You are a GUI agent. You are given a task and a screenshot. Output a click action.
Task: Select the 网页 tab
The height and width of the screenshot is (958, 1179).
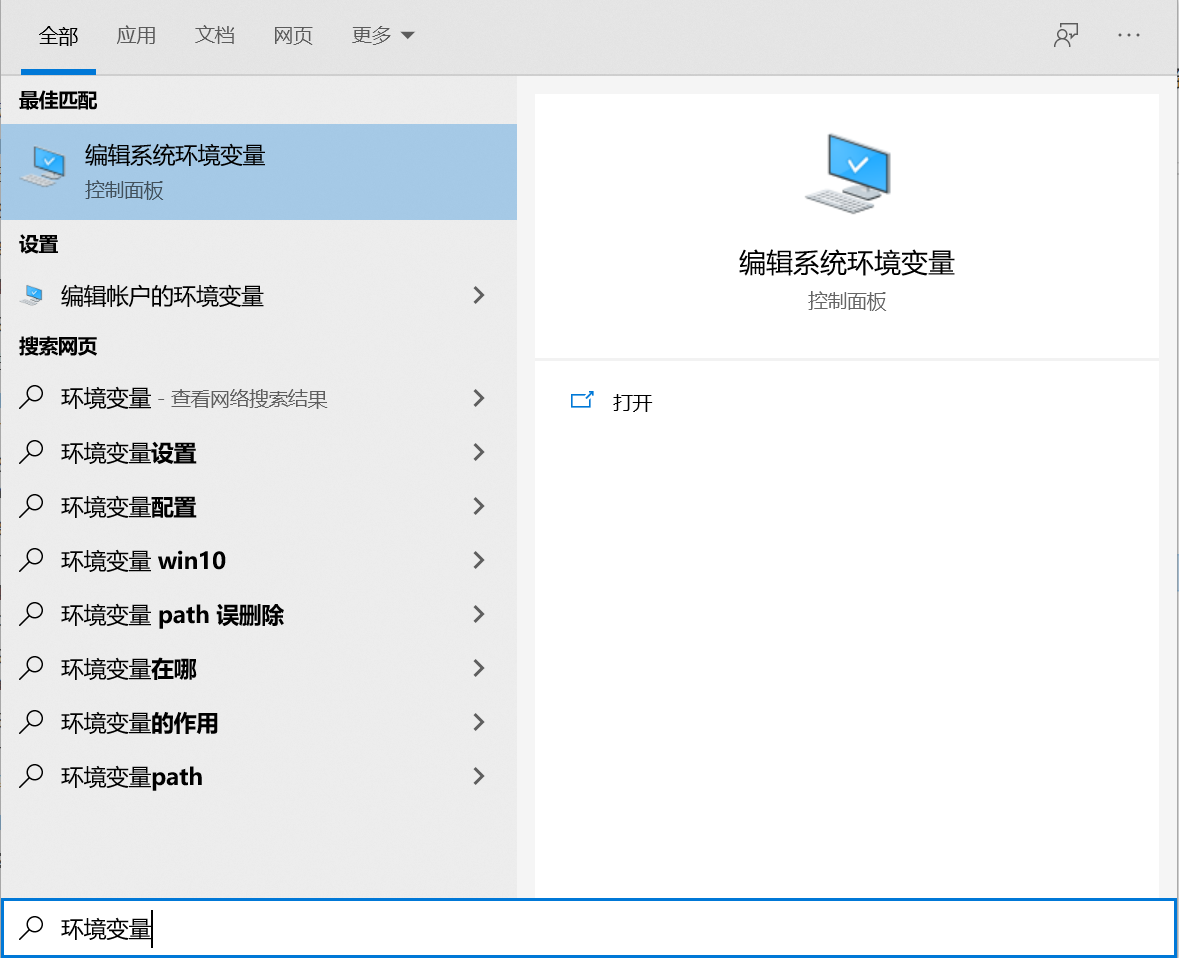click(292, 34)
